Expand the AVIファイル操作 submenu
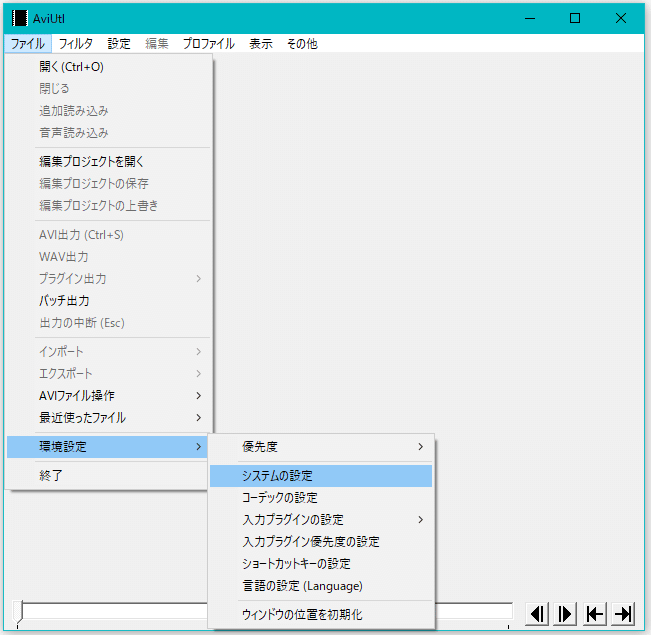The height and width of the screenshot is (635, 651). coord(108,396)
